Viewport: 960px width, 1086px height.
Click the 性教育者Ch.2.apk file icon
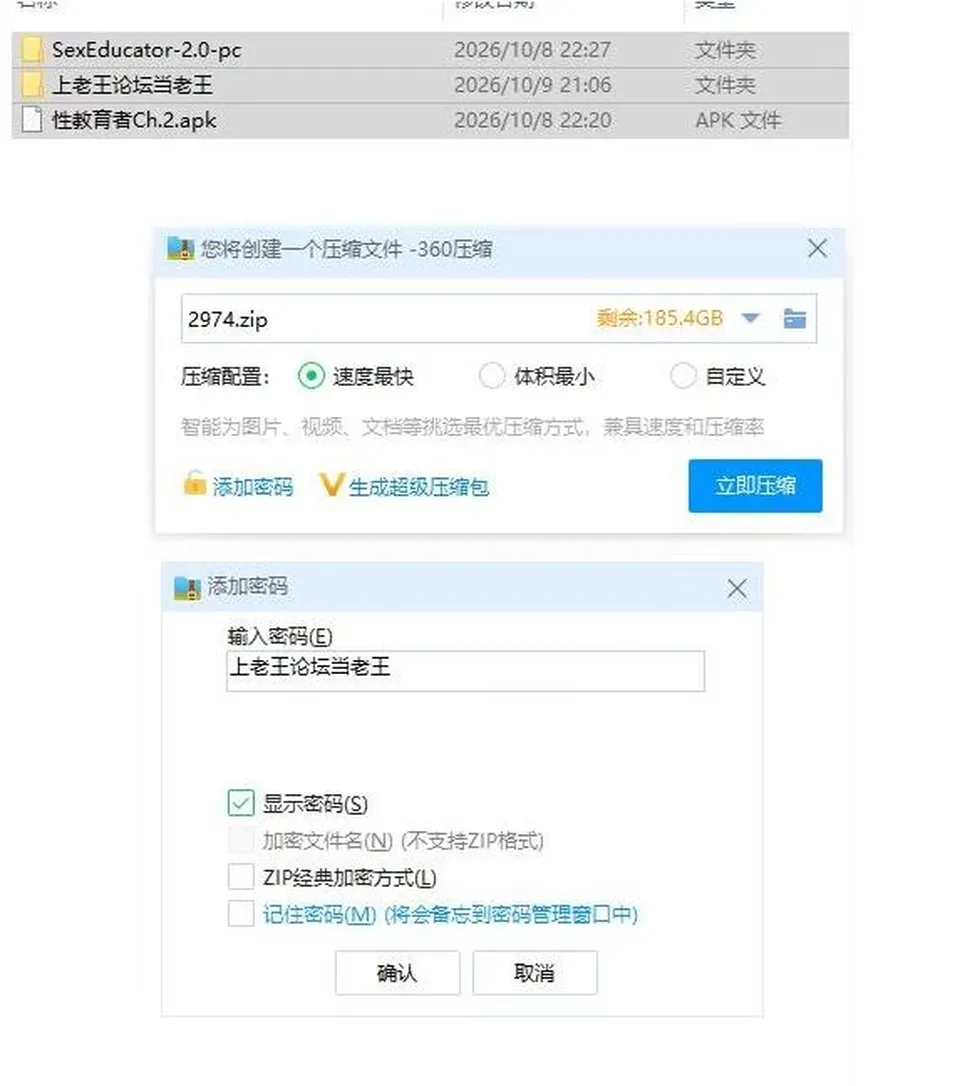(x=32, y=120)
